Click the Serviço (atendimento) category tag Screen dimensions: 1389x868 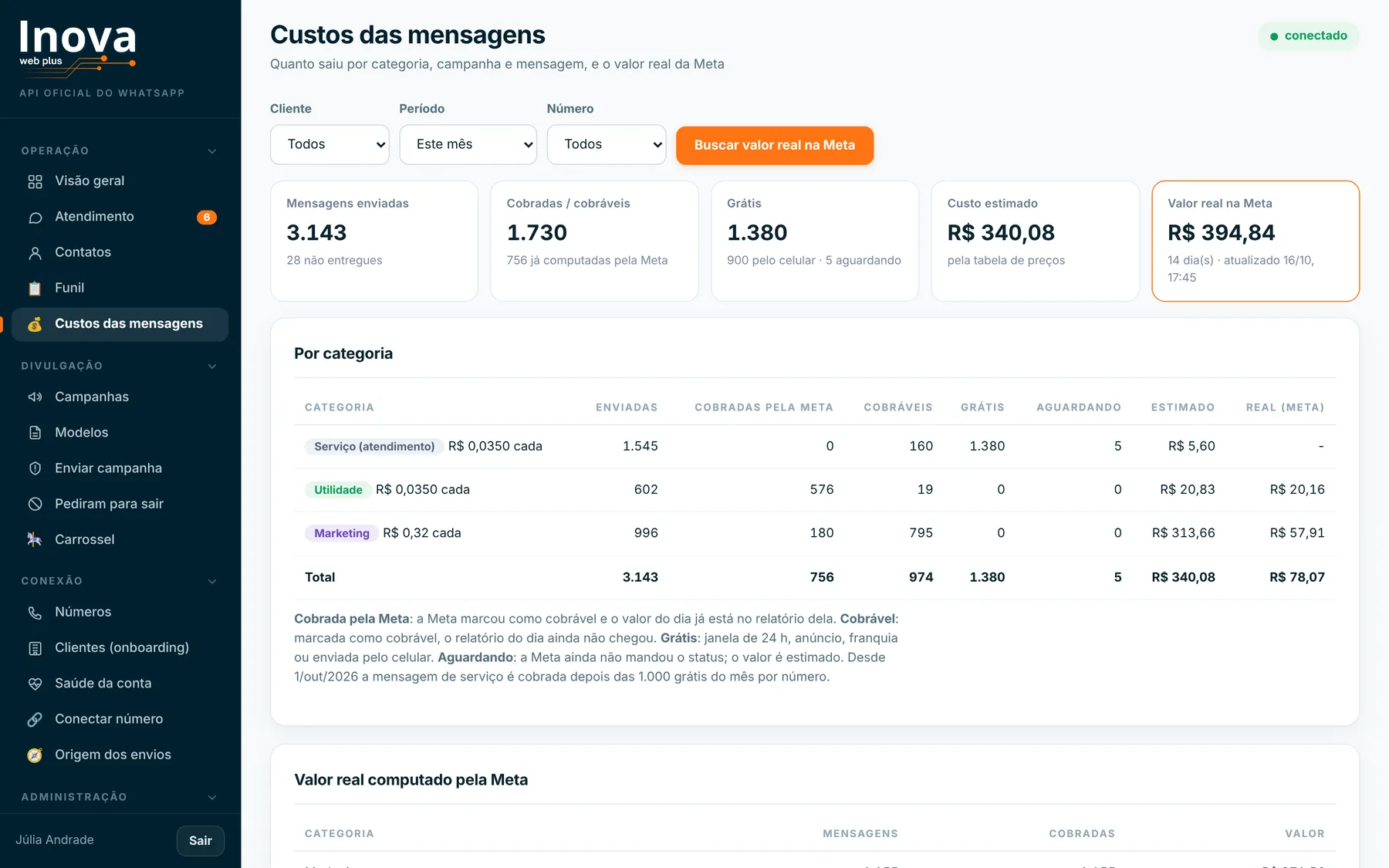point(374,447)
